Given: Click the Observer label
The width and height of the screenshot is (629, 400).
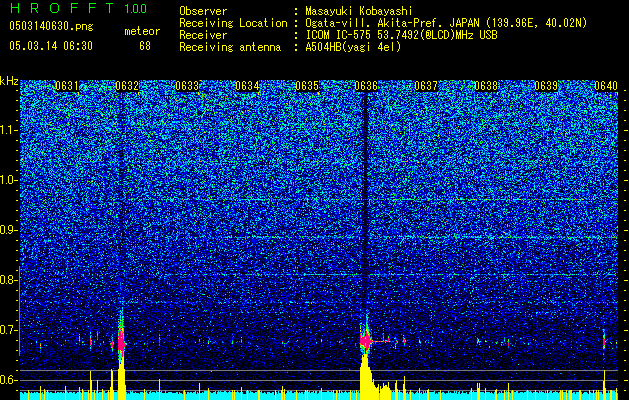Looking at the screenshot, I should 203,11.
